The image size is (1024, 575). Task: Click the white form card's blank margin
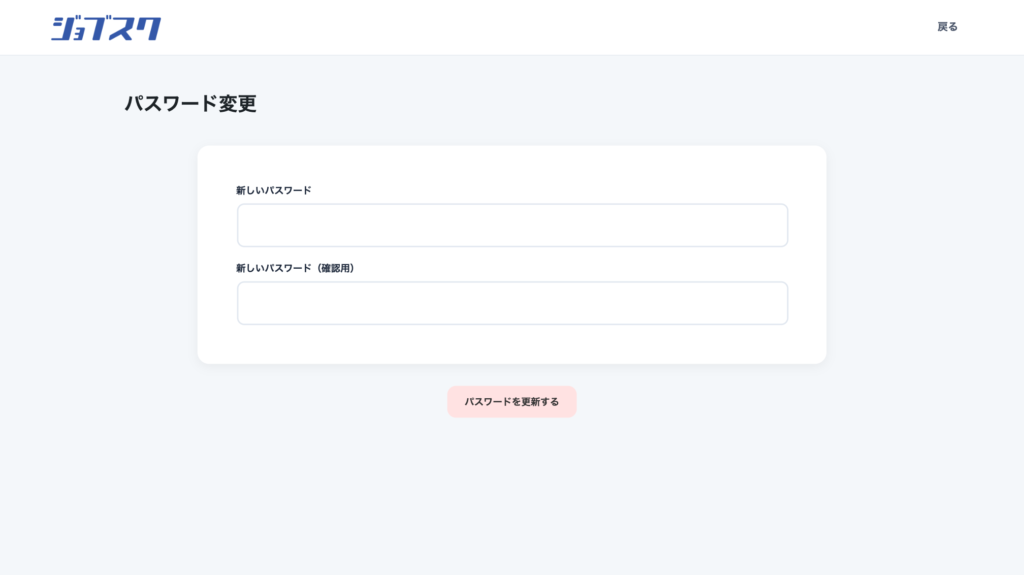tap(512, 347)
